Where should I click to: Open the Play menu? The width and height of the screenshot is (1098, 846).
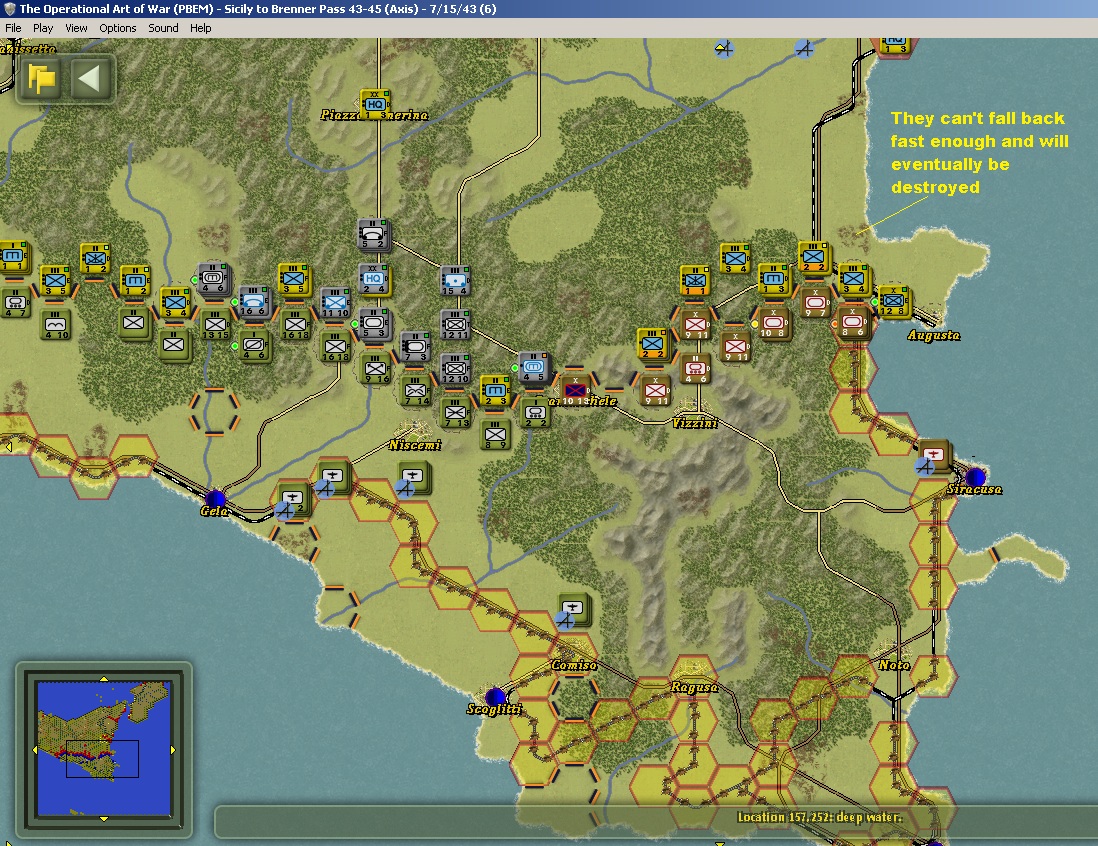click(x=43, y=28)
